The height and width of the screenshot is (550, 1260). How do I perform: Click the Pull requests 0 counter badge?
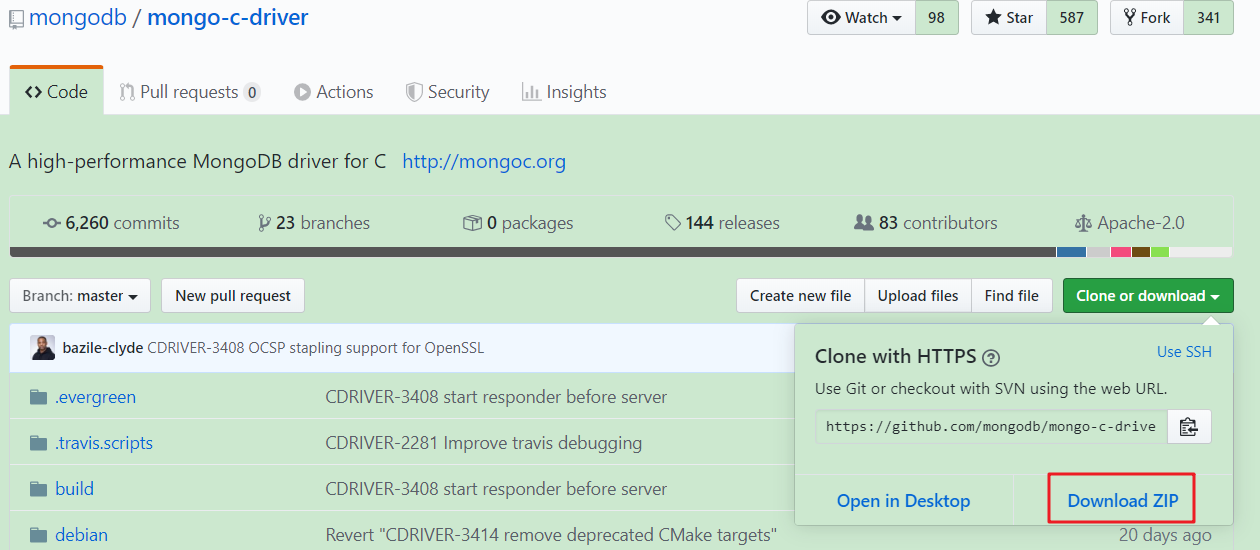coord(252,93)
